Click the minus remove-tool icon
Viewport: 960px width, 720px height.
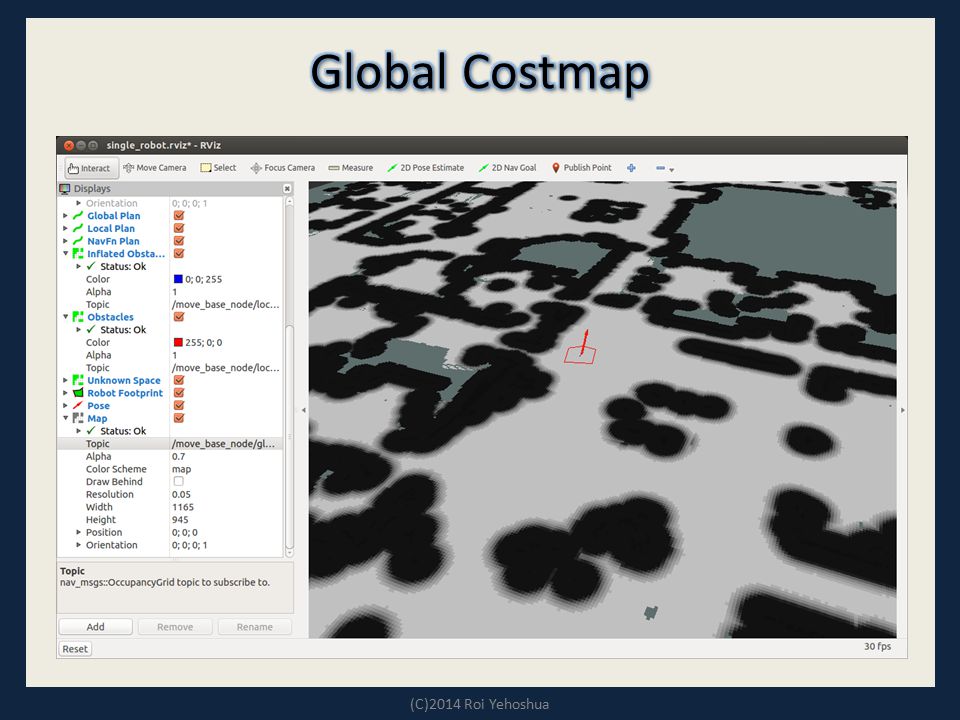coord(660,168)
